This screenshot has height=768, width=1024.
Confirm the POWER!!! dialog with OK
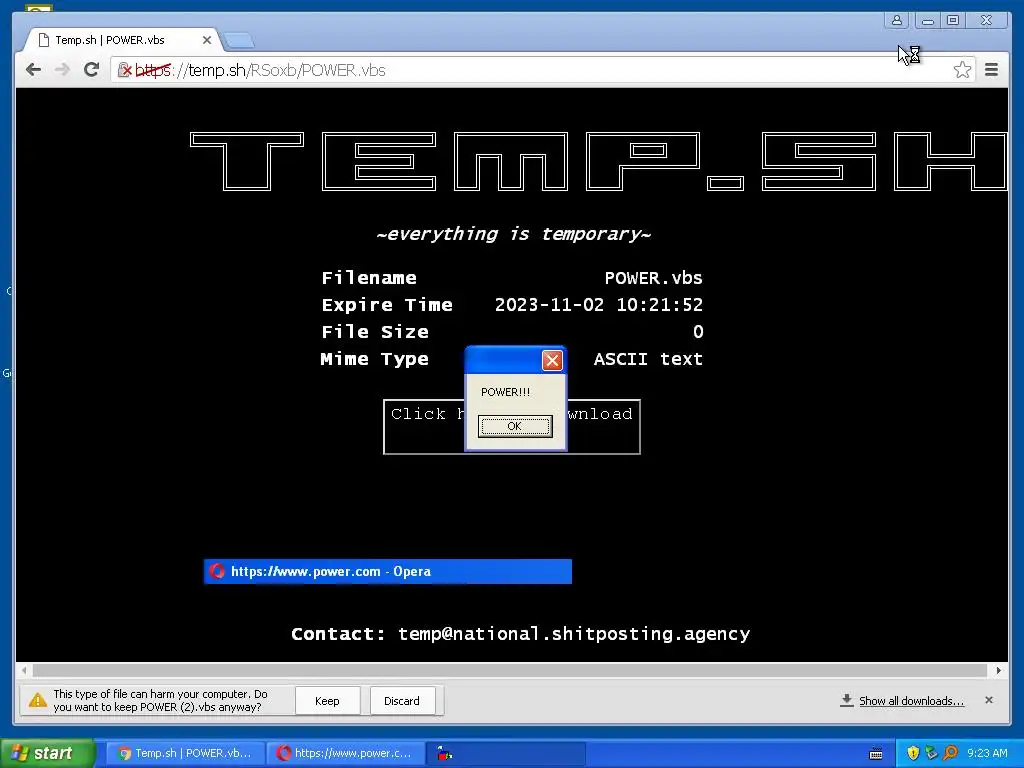(x=515, y=426)
